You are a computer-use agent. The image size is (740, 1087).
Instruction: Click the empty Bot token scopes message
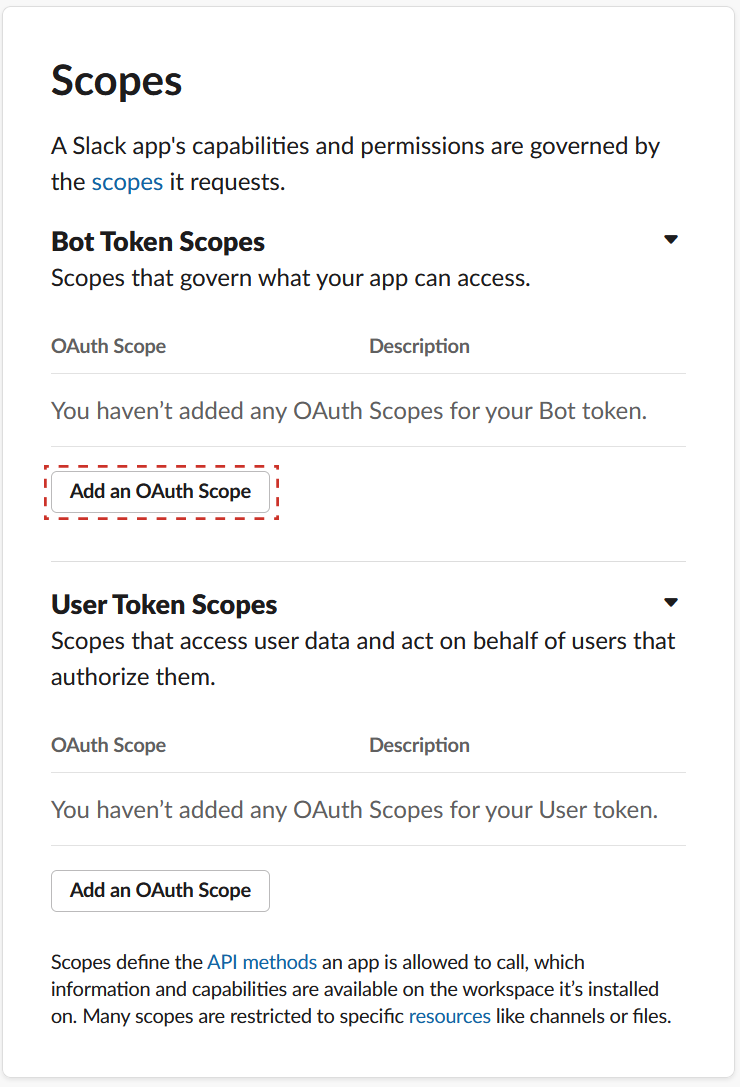click(349, 411)
